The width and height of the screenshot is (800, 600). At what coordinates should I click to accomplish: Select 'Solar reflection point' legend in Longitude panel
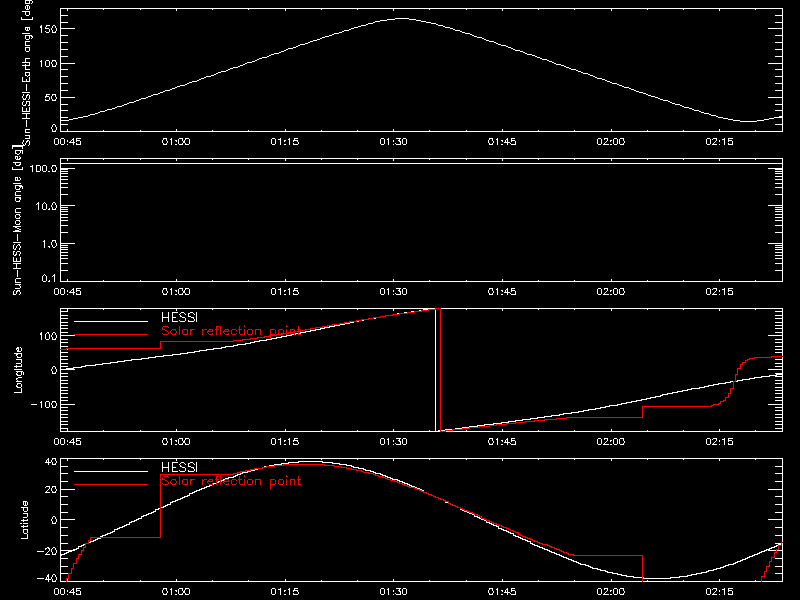(x=231, y=331)
